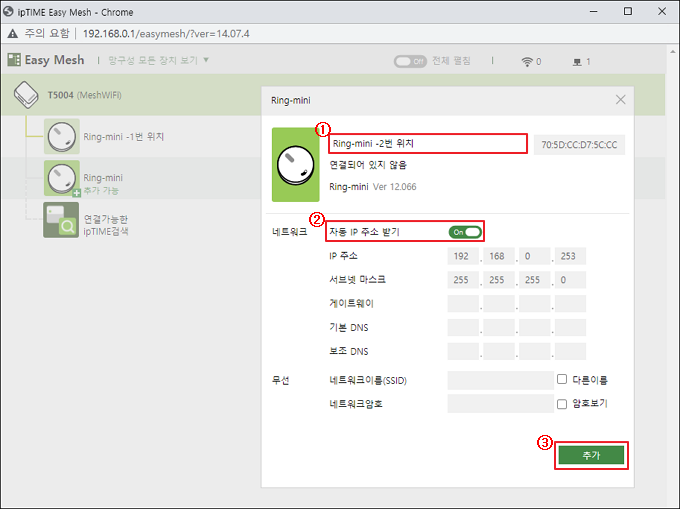
Task: Click the MAC address 70:5D:CC:D7:5C:CC
Action: [579, 145]
